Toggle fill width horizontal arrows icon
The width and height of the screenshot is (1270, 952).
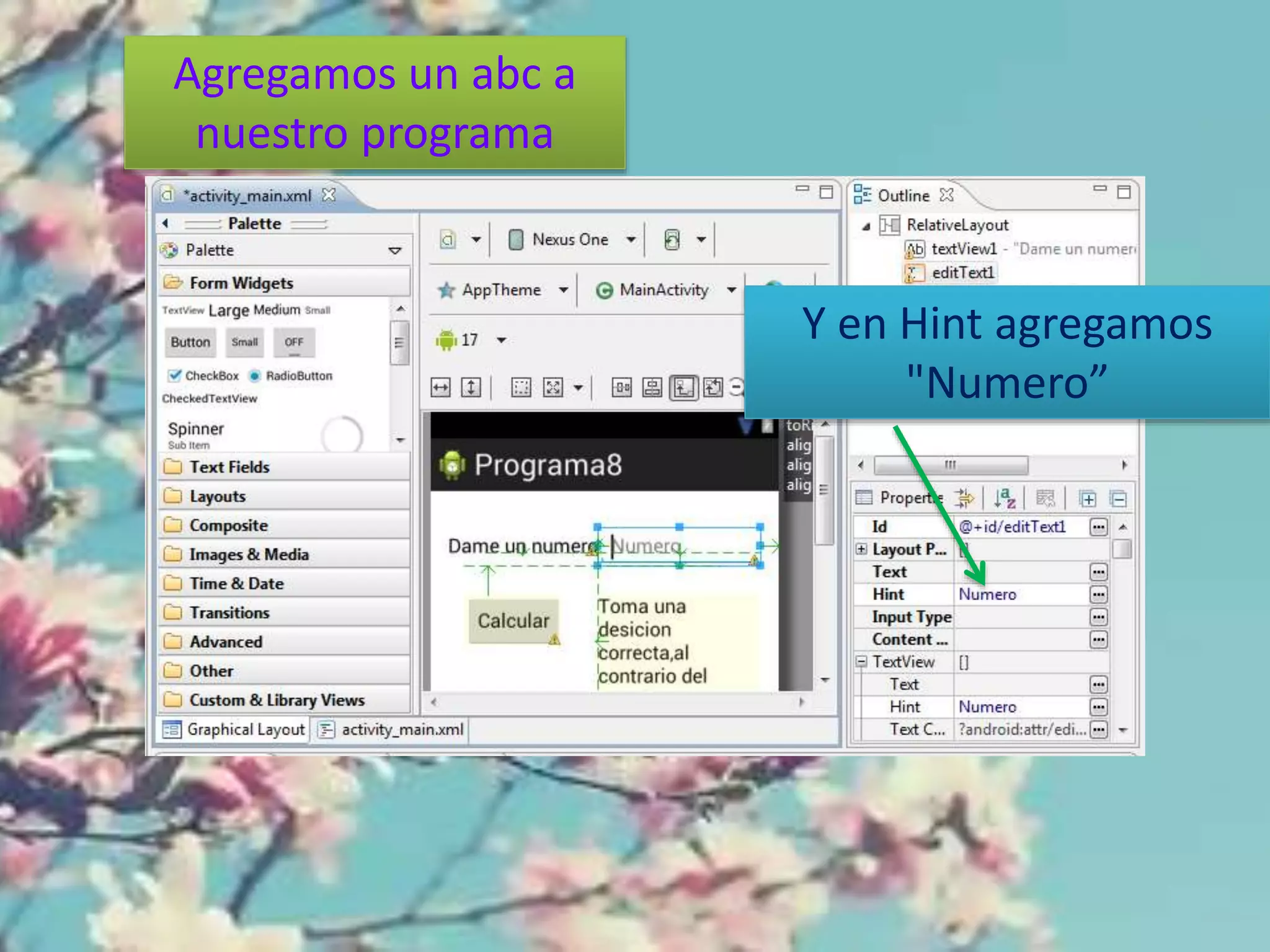tap(440, 388)
